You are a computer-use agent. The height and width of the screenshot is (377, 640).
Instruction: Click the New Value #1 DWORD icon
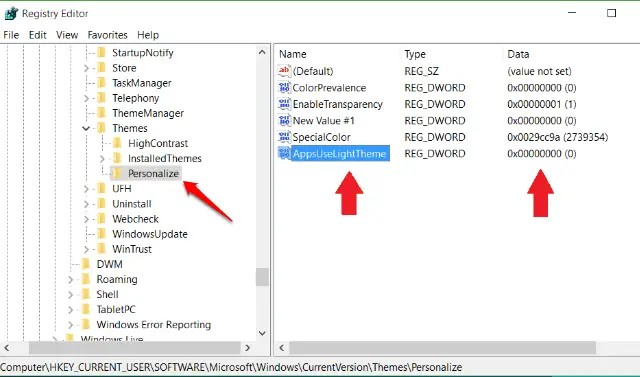pos(284,120)
